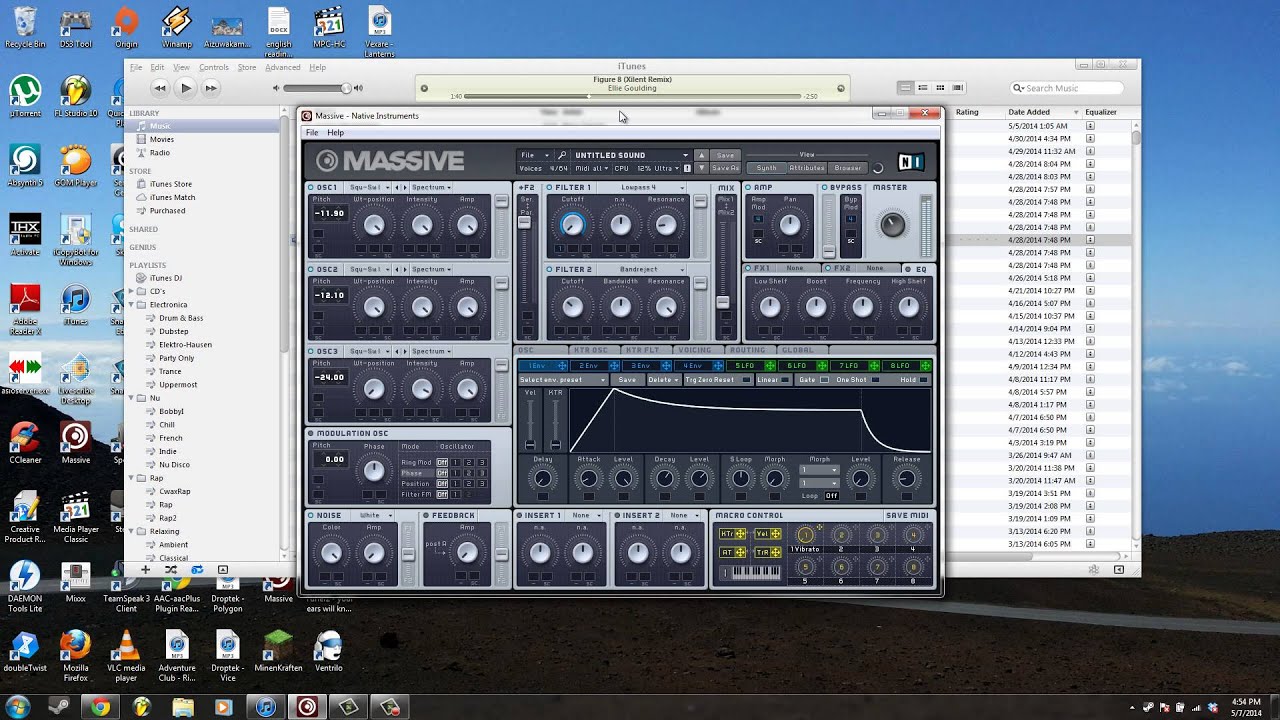
Task: Click Macro knob 1 Vibrato
Action: [x=804, y=535]
